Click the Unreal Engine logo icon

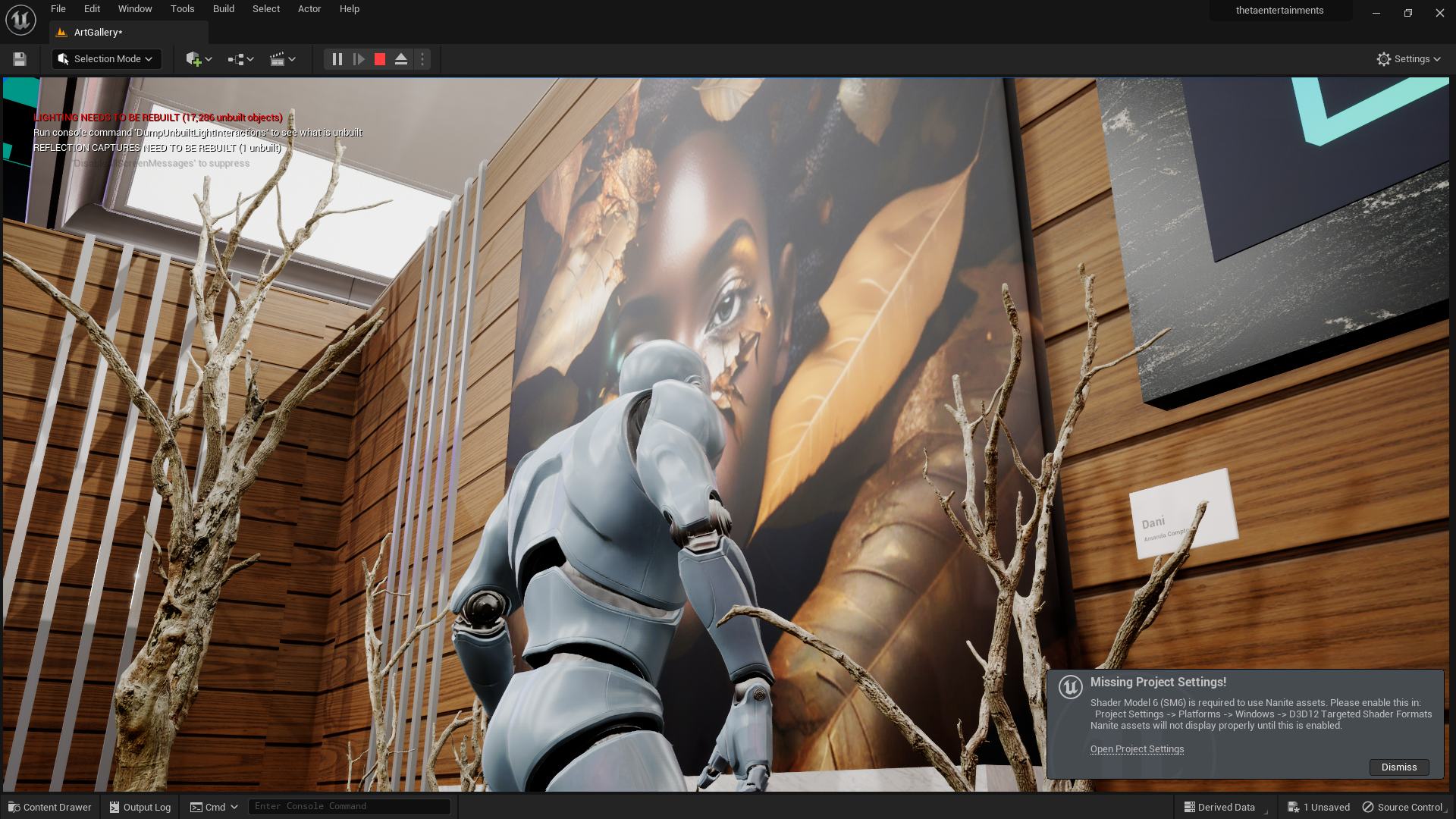coord(20,20)
